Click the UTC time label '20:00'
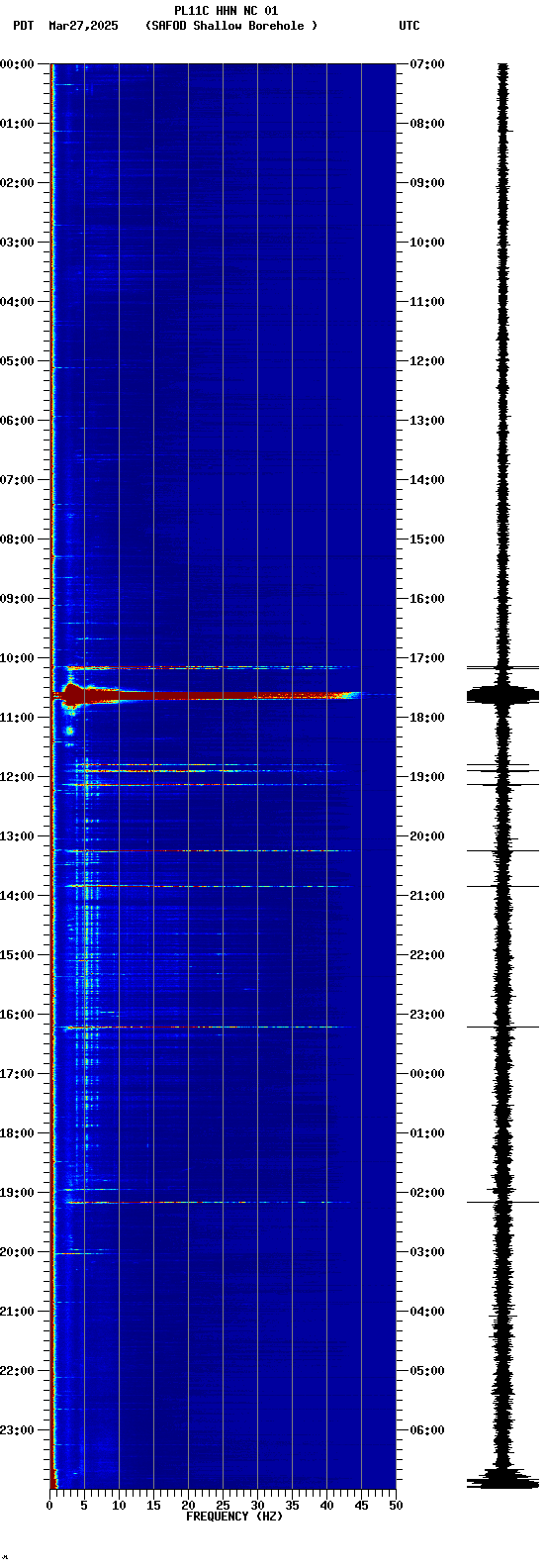Image resolution: width=546 pixels, height=1568 pixels. pos(427,836)
